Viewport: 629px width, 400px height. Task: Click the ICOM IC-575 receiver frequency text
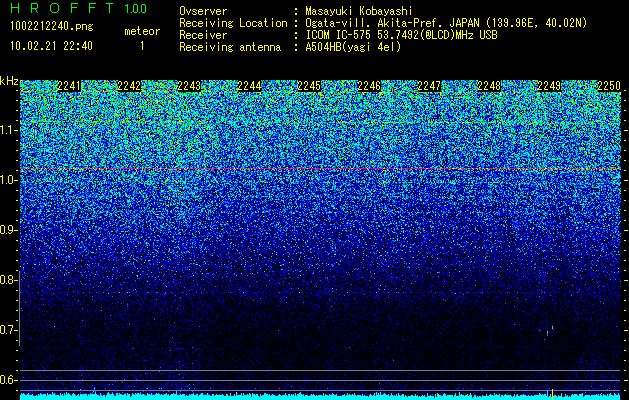(401, 35)
